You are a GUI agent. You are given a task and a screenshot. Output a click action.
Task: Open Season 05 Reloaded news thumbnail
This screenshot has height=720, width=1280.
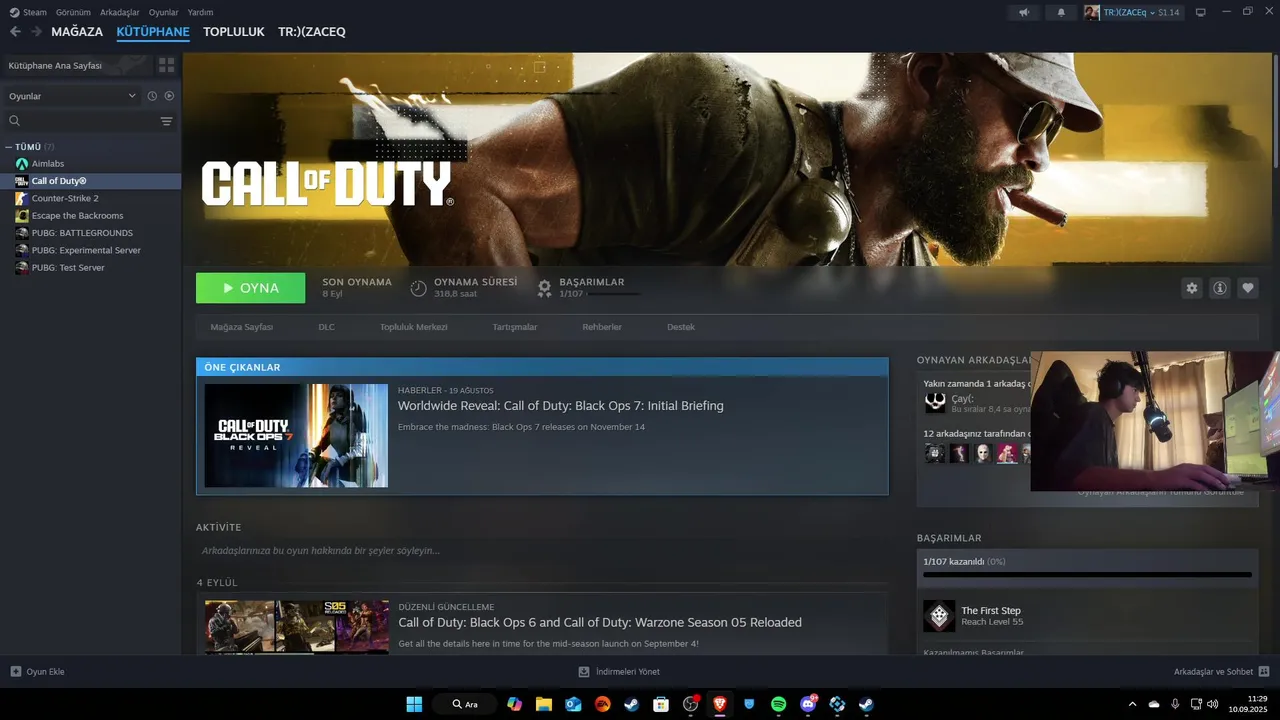pos(297,626)
